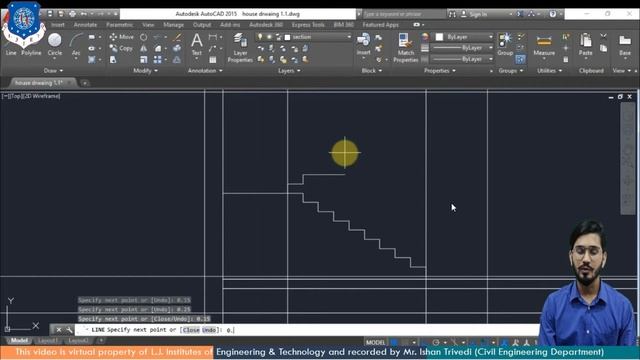
Task: Activate the Move tool
Action: pyautogui.click(x=121, y=37)
